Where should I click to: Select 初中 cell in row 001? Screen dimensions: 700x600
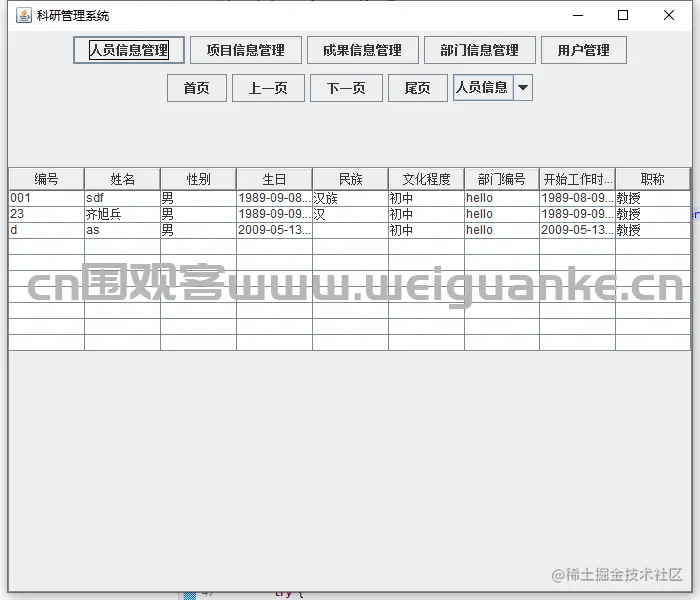(x=426, y=198)
